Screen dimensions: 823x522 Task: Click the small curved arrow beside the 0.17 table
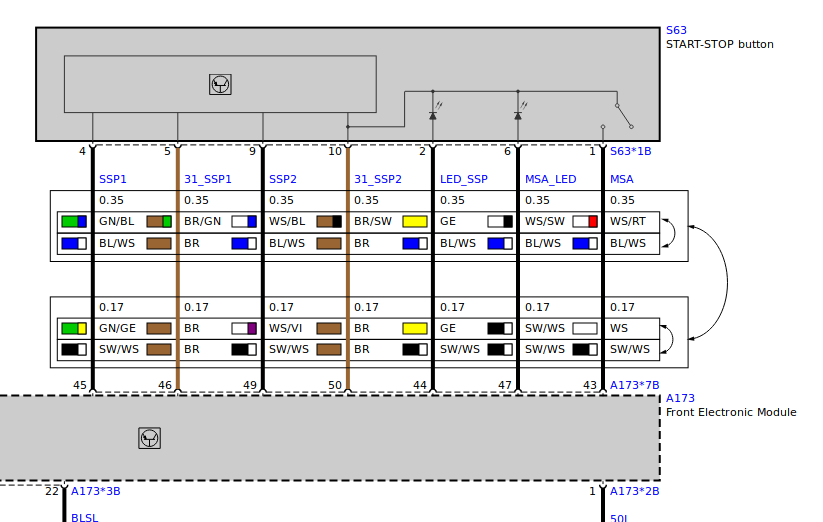click(670, 339)
